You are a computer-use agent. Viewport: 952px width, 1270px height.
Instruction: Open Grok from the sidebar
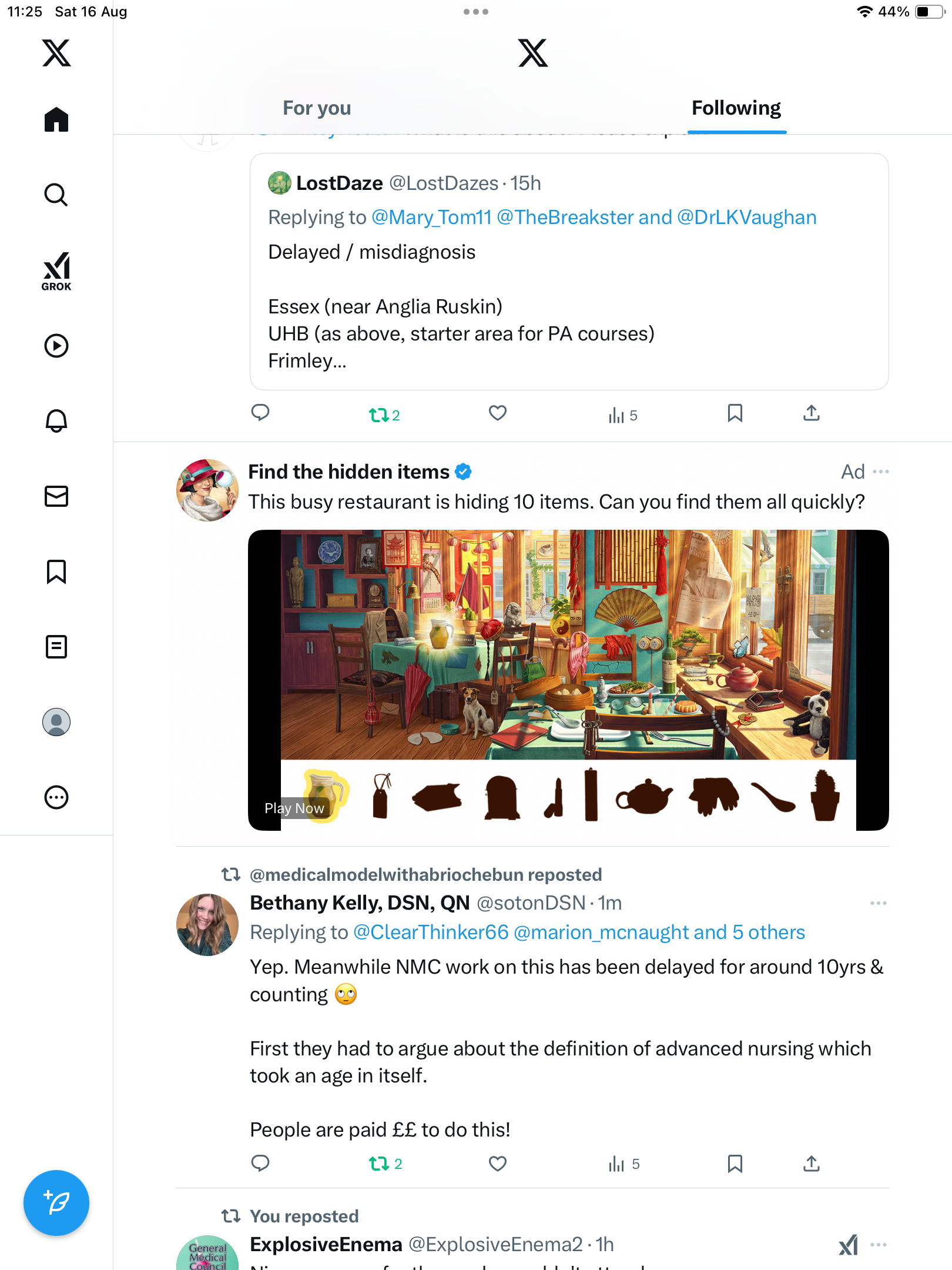tap(56, 271)
